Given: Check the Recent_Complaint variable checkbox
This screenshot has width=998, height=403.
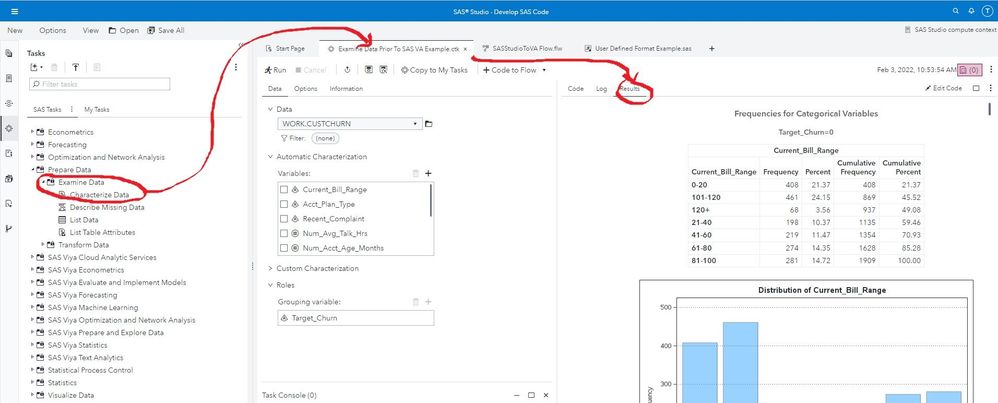Looking at the screenshot, I should click(284, 219).
